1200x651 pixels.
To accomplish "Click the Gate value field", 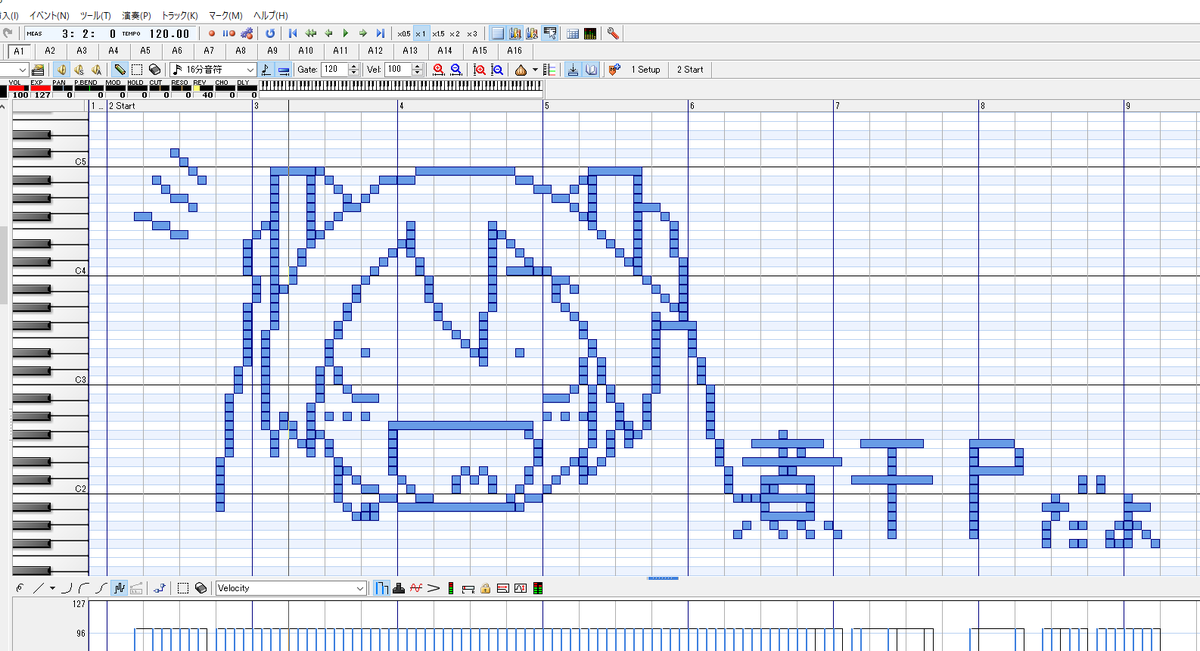I will coord(334,70).
